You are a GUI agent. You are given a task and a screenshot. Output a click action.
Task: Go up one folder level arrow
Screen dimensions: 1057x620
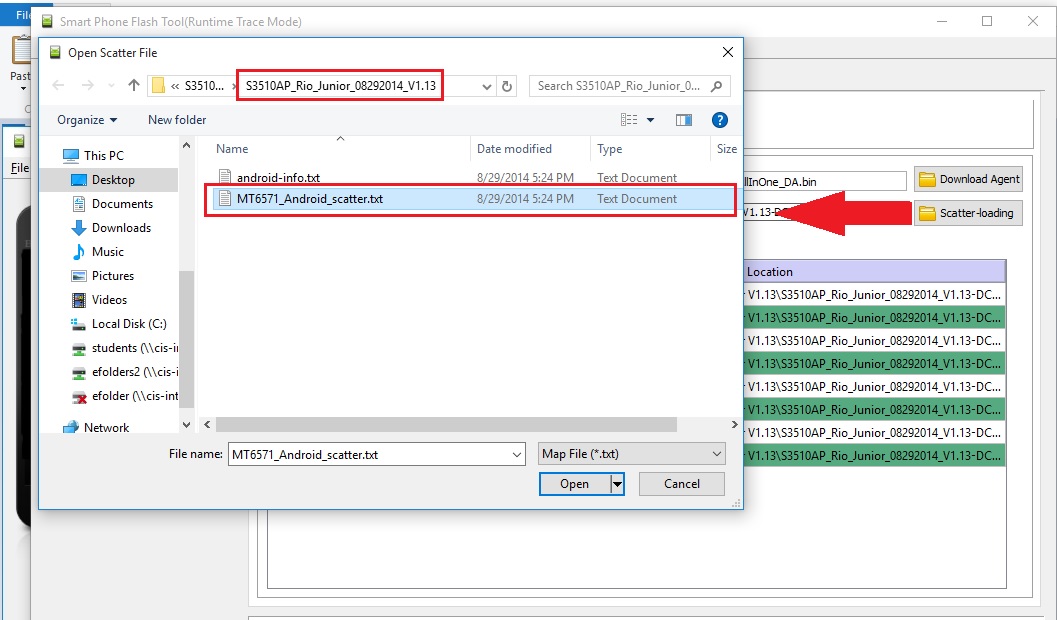133,86
